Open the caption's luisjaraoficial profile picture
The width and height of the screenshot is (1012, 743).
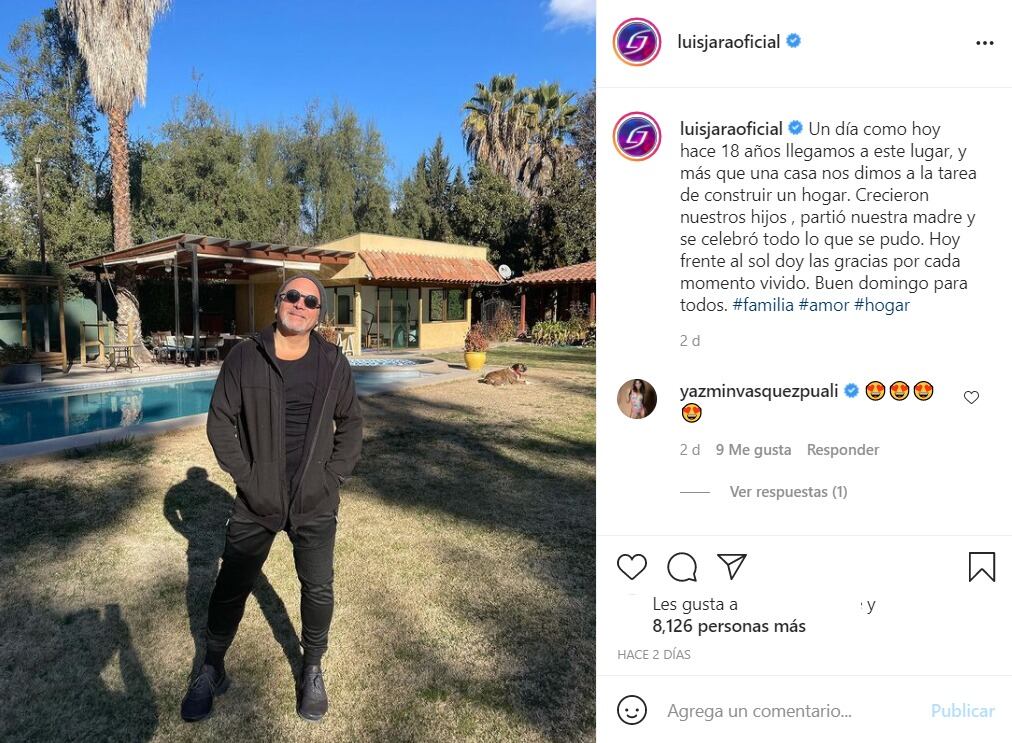(x=636, y=136)
